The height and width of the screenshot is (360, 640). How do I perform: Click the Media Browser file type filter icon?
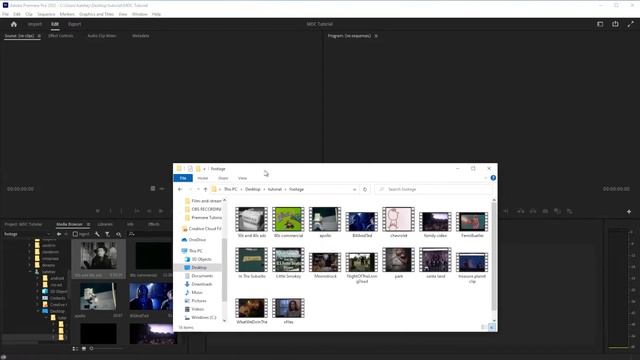tap(107, 234)
